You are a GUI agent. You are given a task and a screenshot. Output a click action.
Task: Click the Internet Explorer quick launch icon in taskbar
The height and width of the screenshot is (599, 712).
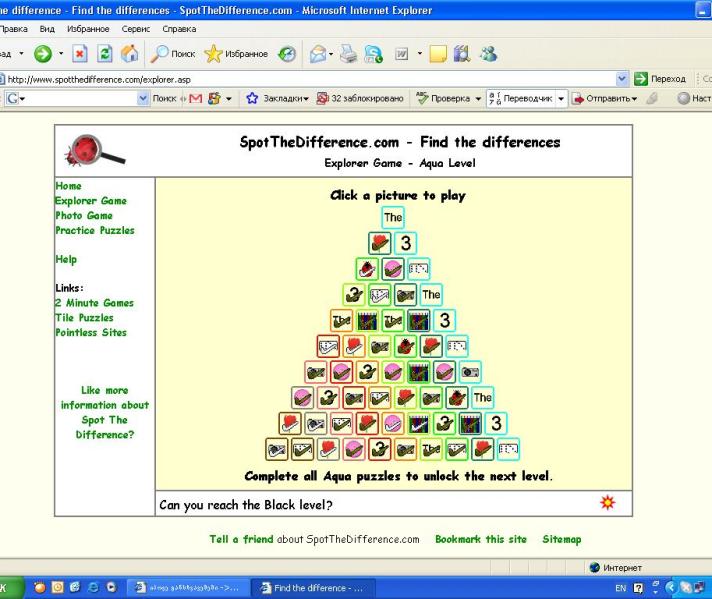[x=94, y=588]
